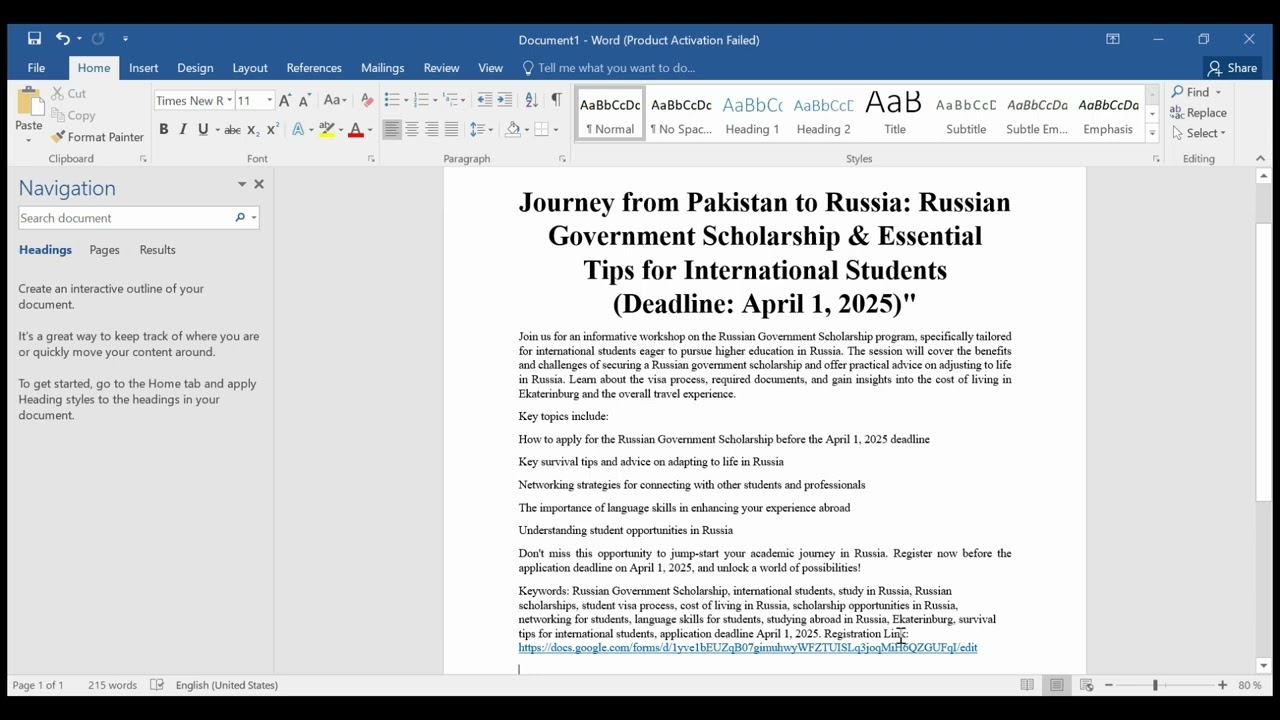Toggle numbered list formatting
This screenshot has height=720, width=1280.
pos(422,100)
